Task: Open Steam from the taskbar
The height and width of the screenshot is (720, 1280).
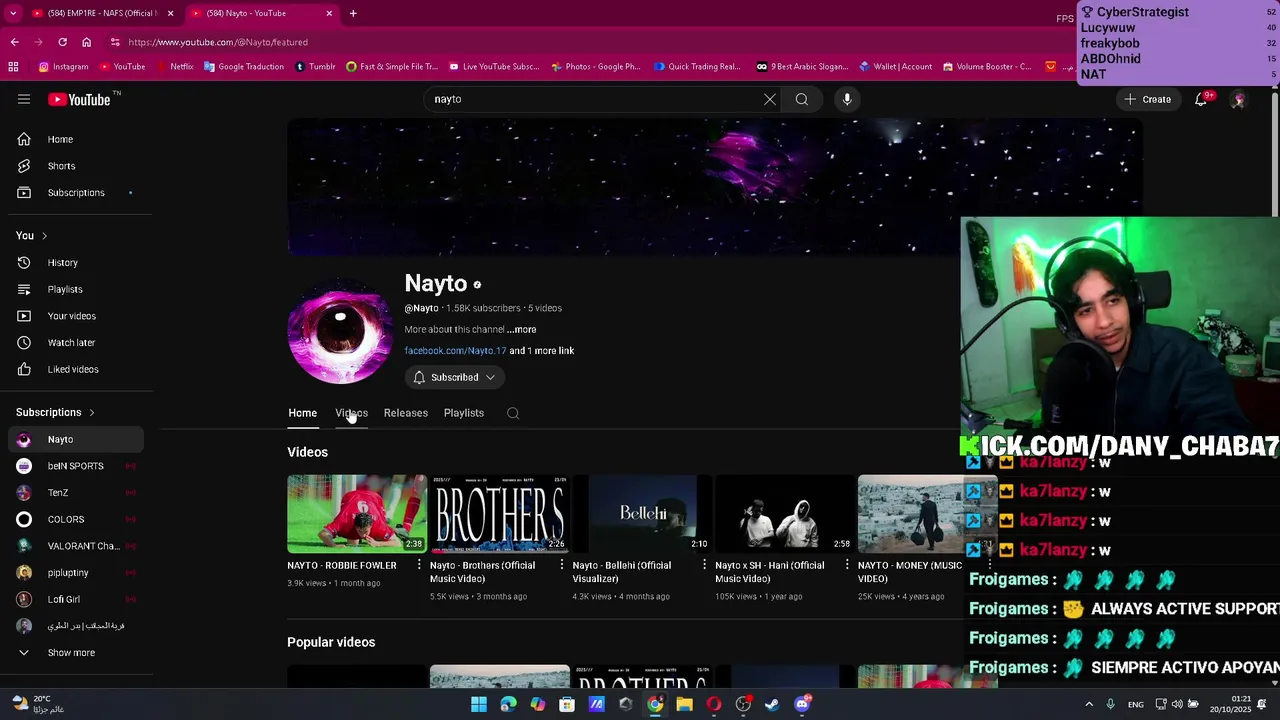Action: [772, 704]
